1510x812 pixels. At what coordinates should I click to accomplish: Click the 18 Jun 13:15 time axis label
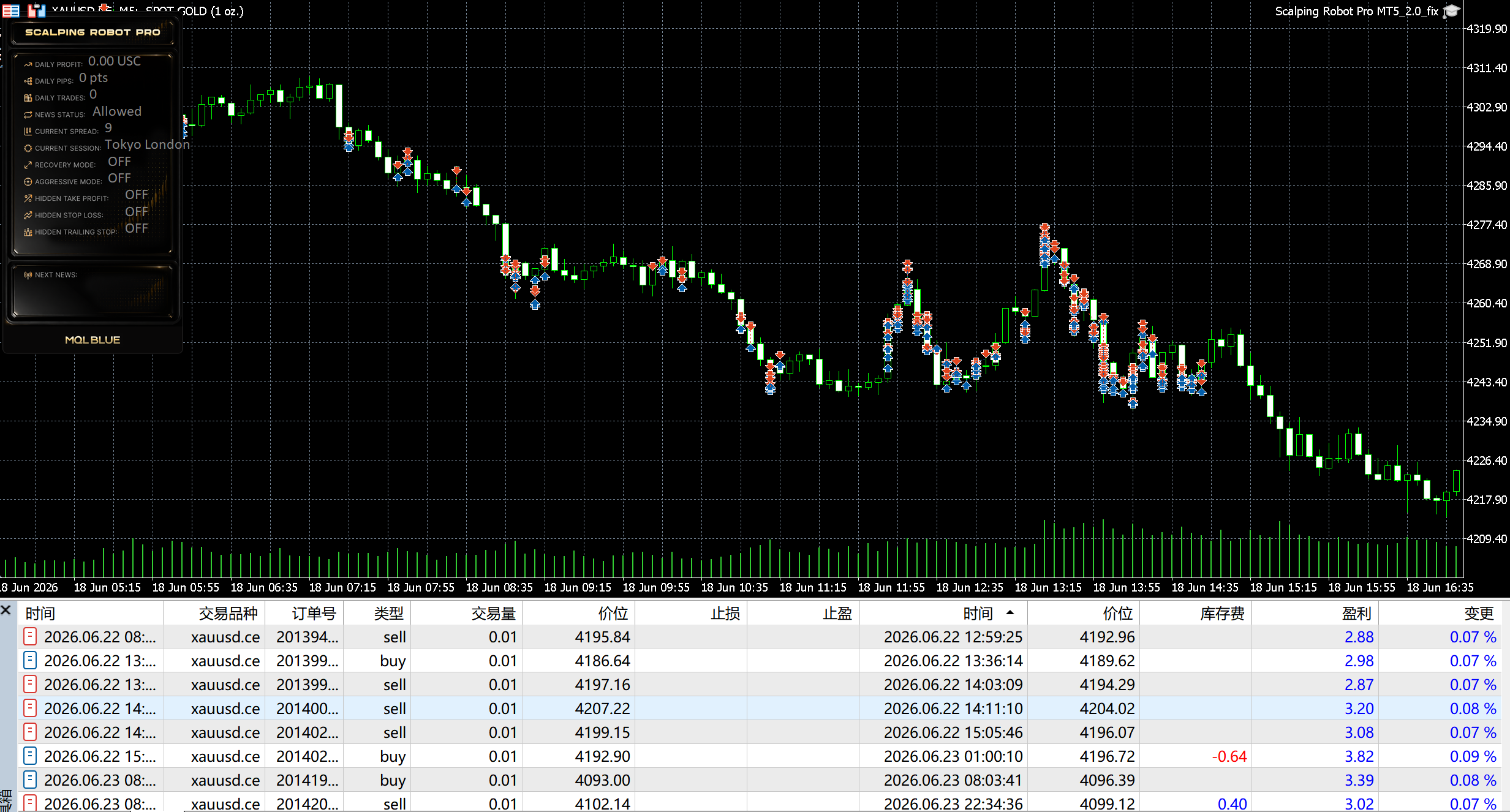point(1048,587)
